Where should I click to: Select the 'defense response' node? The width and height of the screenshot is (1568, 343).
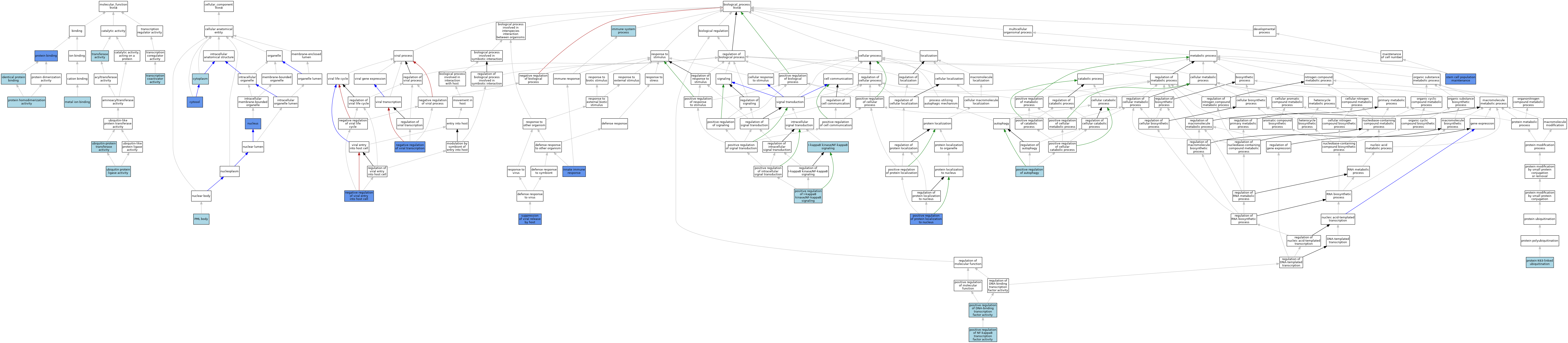coord(614,124)
